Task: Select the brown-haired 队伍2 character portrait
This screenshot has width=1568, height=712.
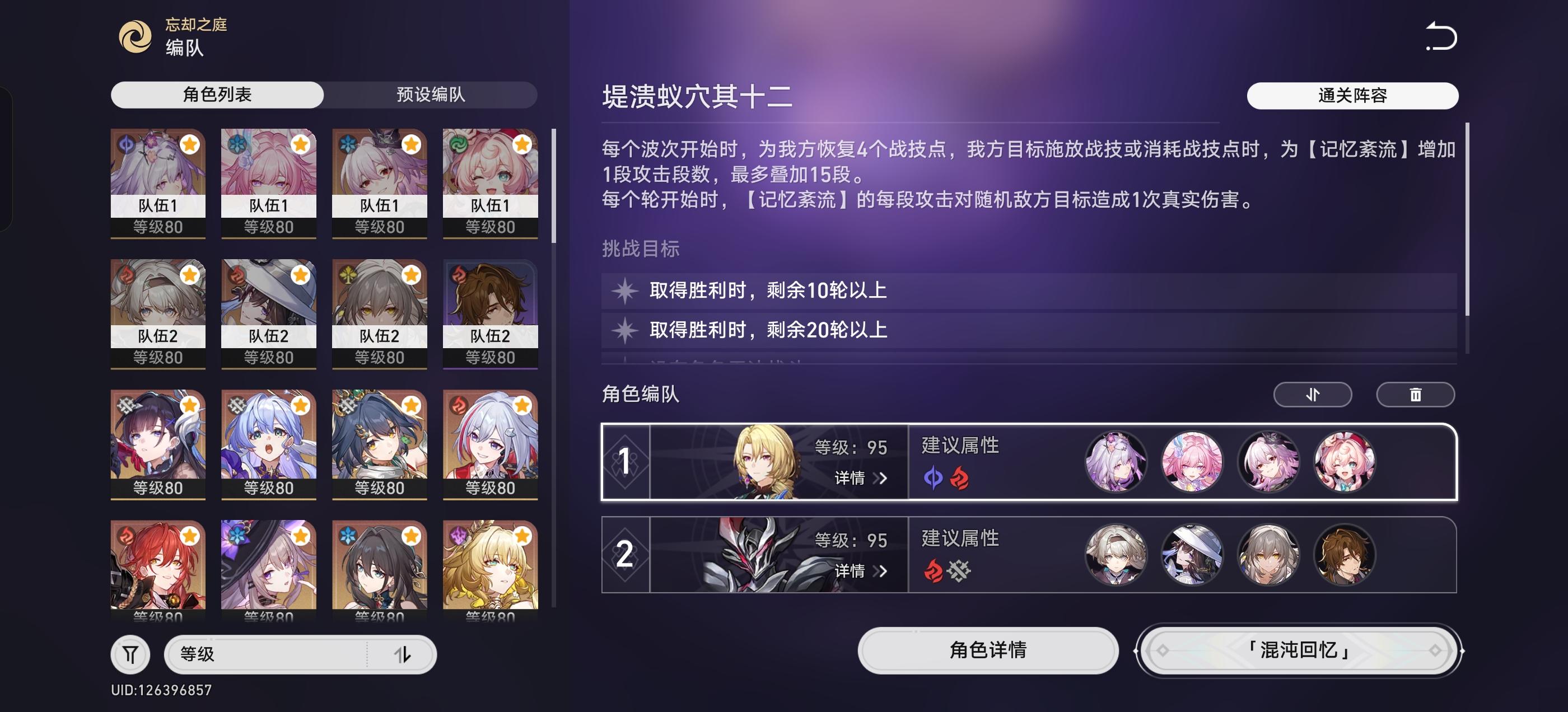Action: tap(490, 313)
